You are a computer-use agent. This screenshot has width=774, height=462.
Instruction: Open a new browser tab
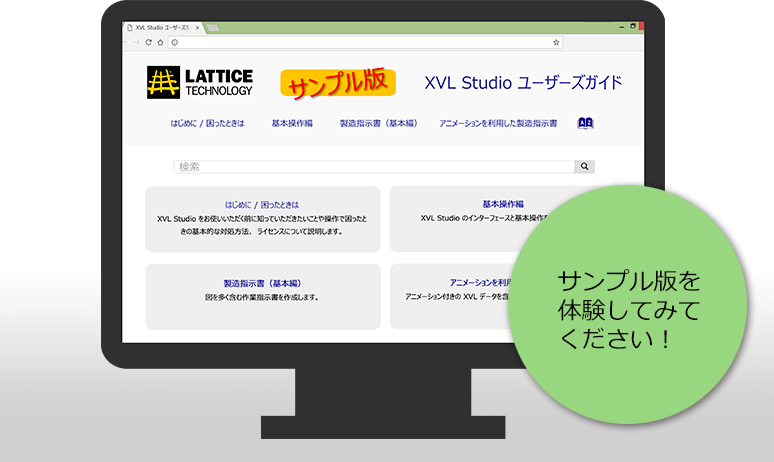coord(213,28)
